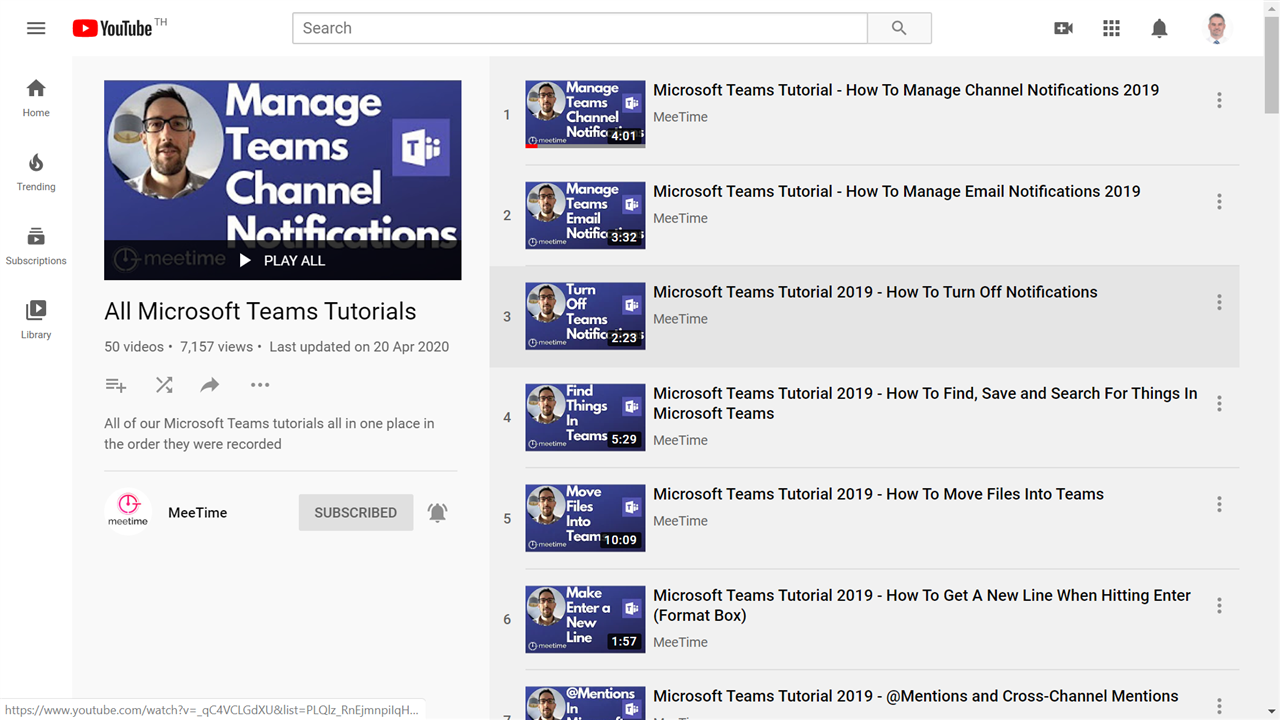Open thumbnail of Turn Off Notifications video

click(x=585, y=316)
